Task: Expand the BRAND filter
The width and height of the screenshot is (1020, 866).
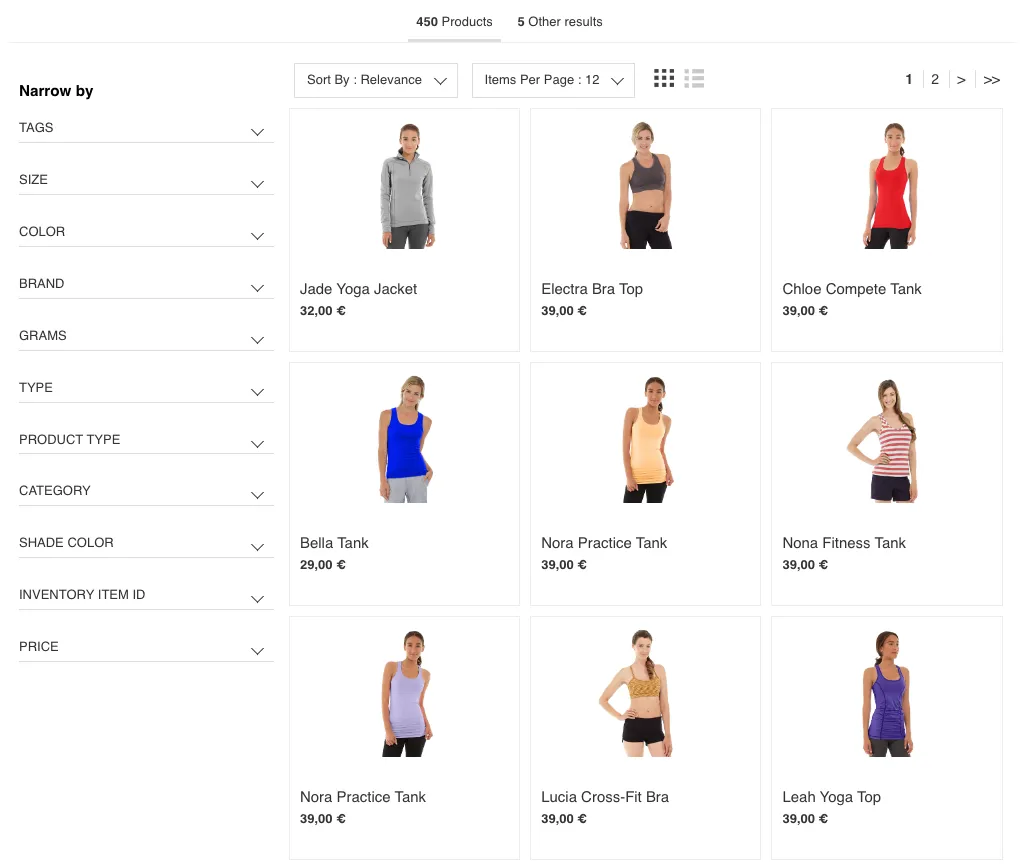Action: coord(146,284)
